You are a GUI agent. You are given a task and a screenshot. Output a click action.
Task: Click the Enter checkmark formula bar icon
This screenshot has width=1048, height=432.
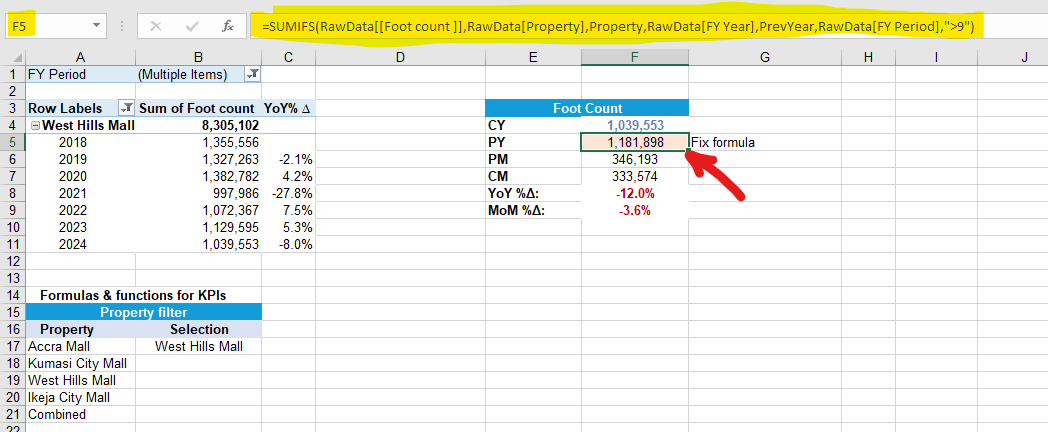tap(193, 27)
